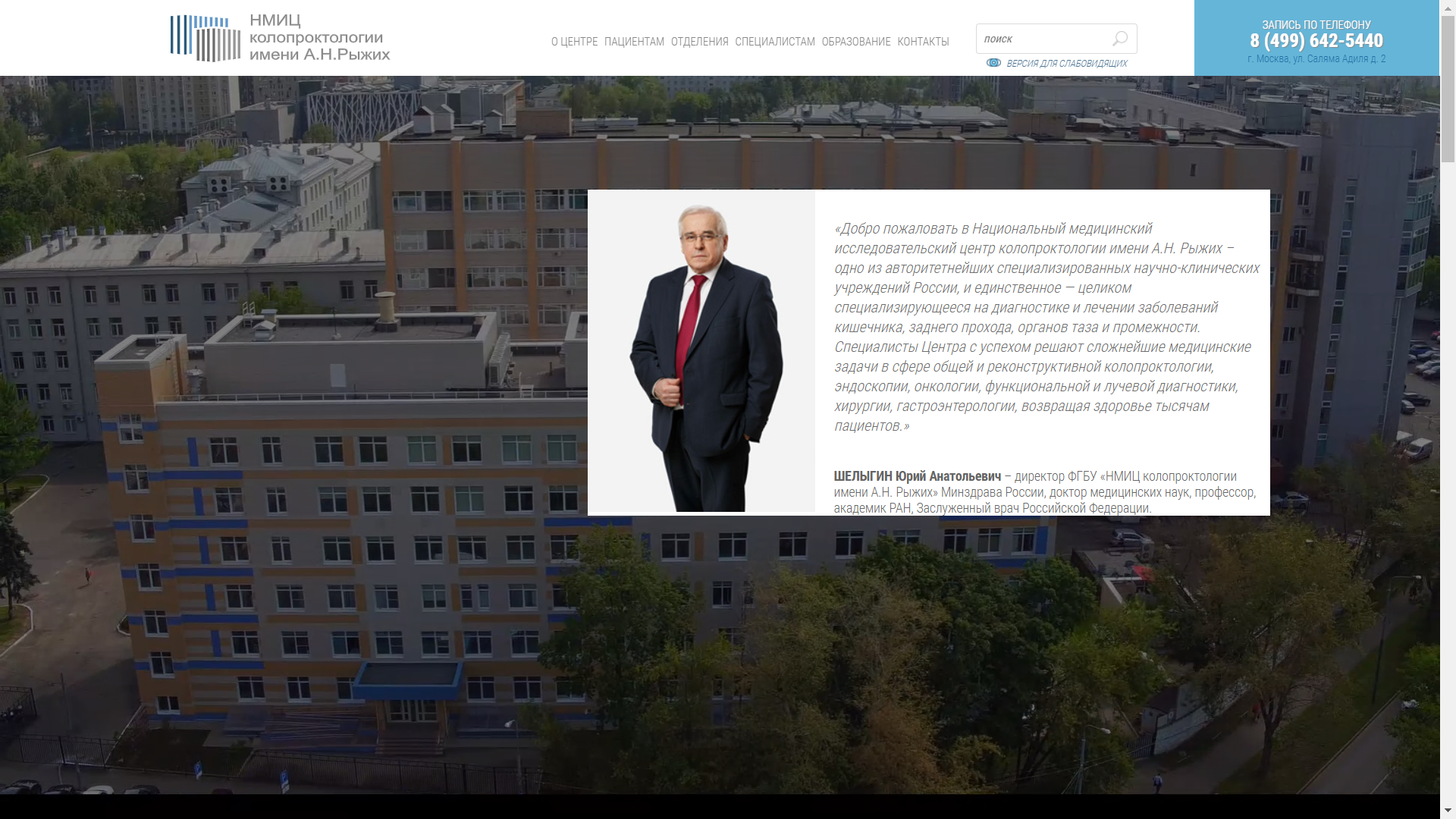Click the ЗАПИСЬ ПО ТЕЛЕФОНУ heading
Image resolution: width=1456 pixels, height=819 pixels.
tap(1316, 25)
